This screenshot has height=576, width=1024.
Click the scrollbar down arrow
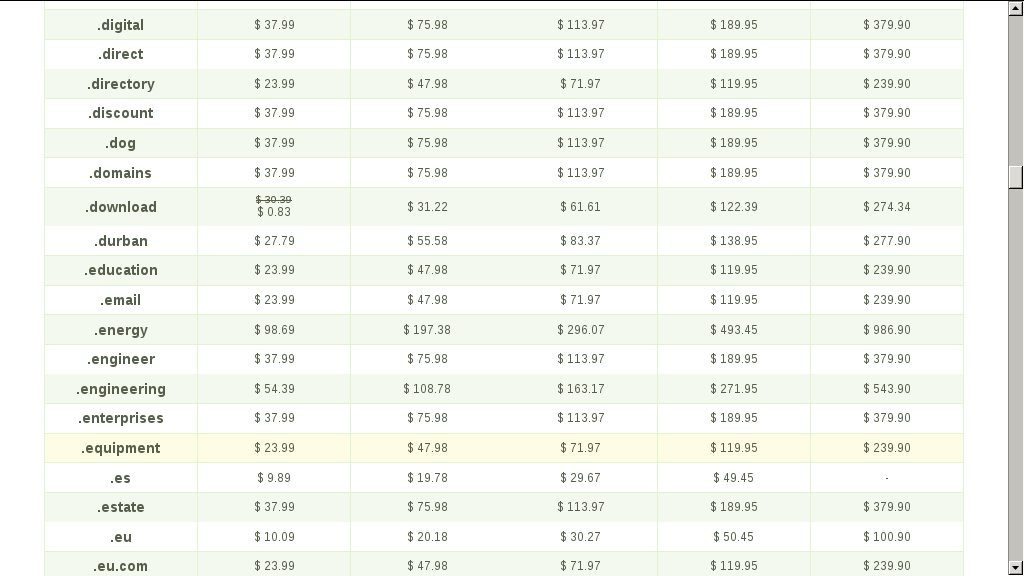tap(1016, 568)
